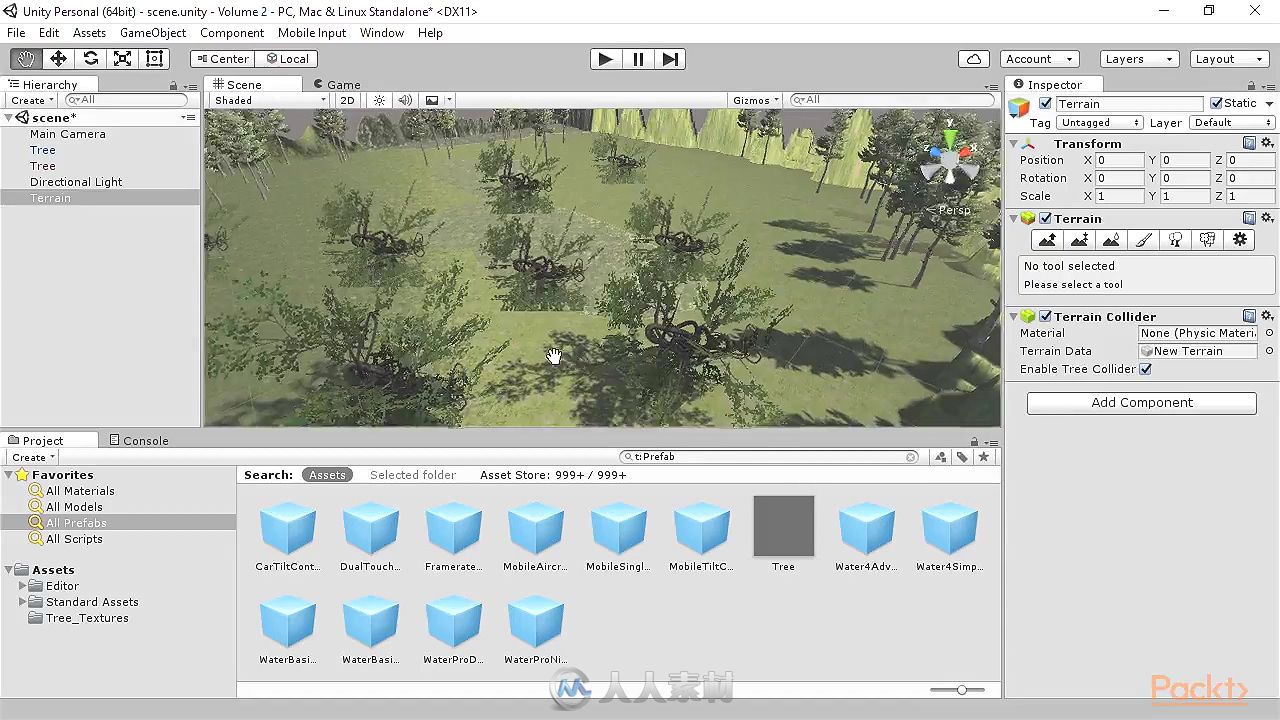The image size is (1280, 720).
Task: Select the Scale tool
Action: pos(122,59)
